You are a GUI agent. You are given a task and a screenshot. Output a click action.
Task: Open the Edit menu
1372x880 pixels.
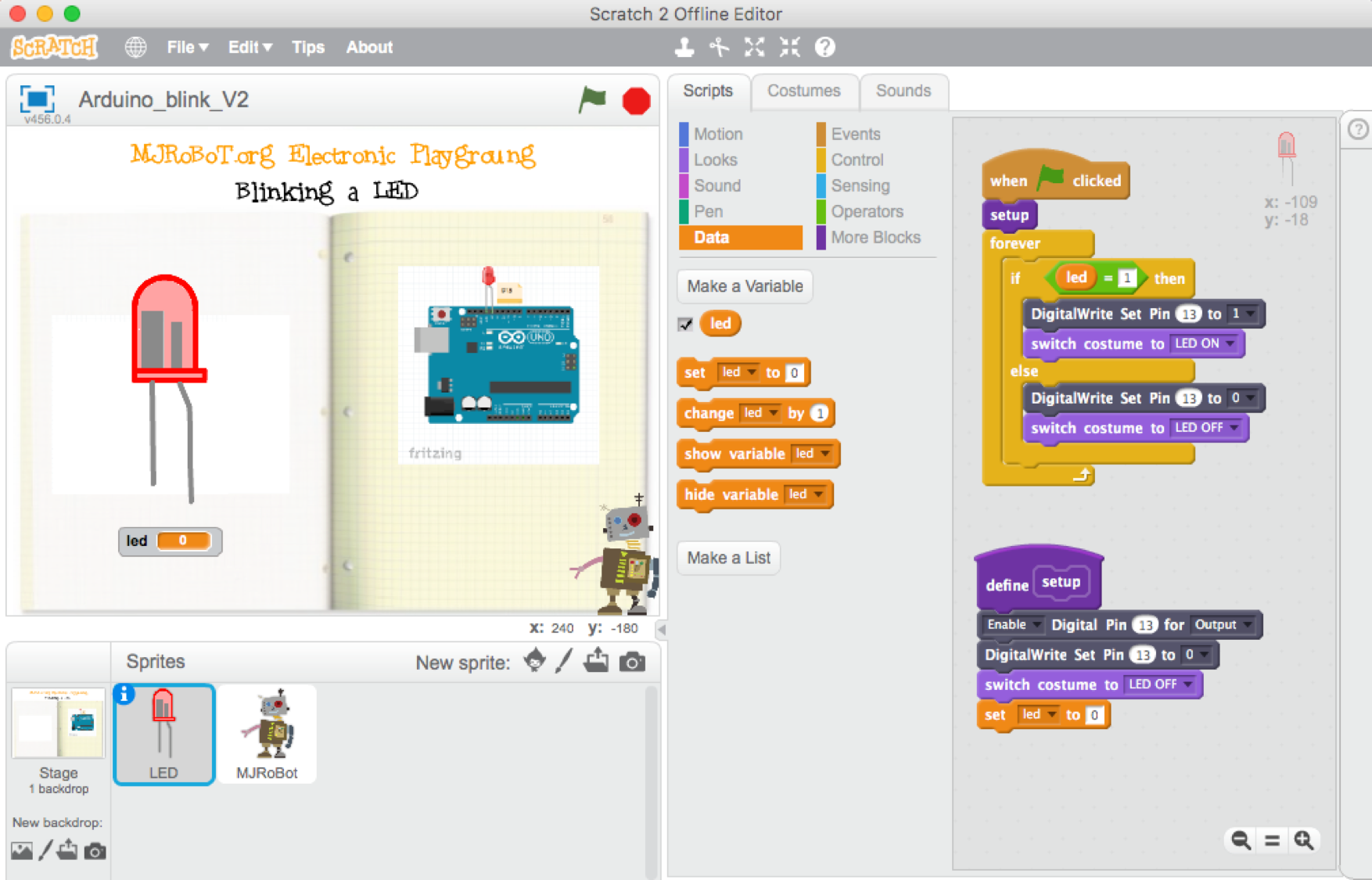point(250,47)
